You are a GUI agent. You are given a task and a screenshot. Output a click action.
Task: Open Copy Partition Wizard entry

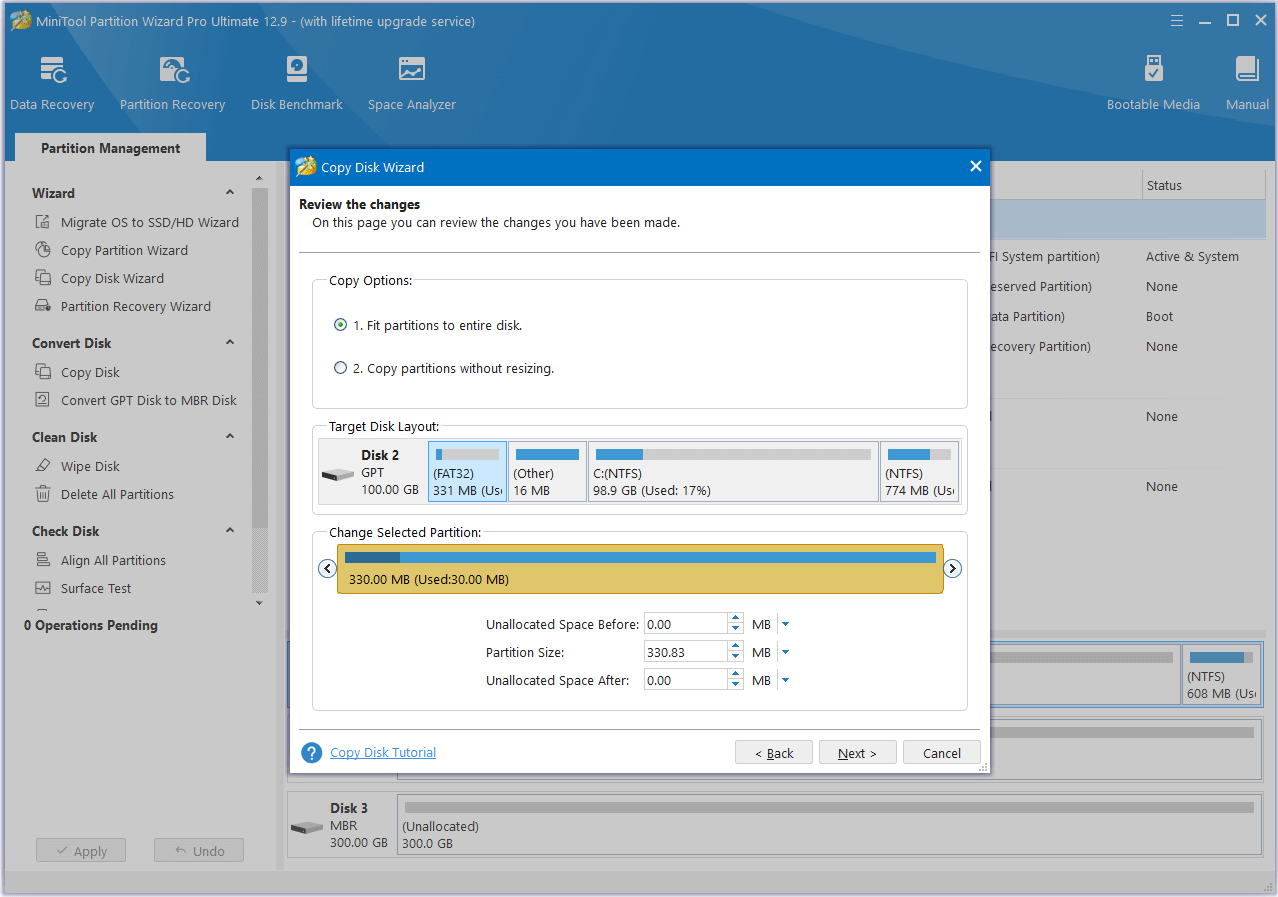pyautogui.click(x=124, y=250)
